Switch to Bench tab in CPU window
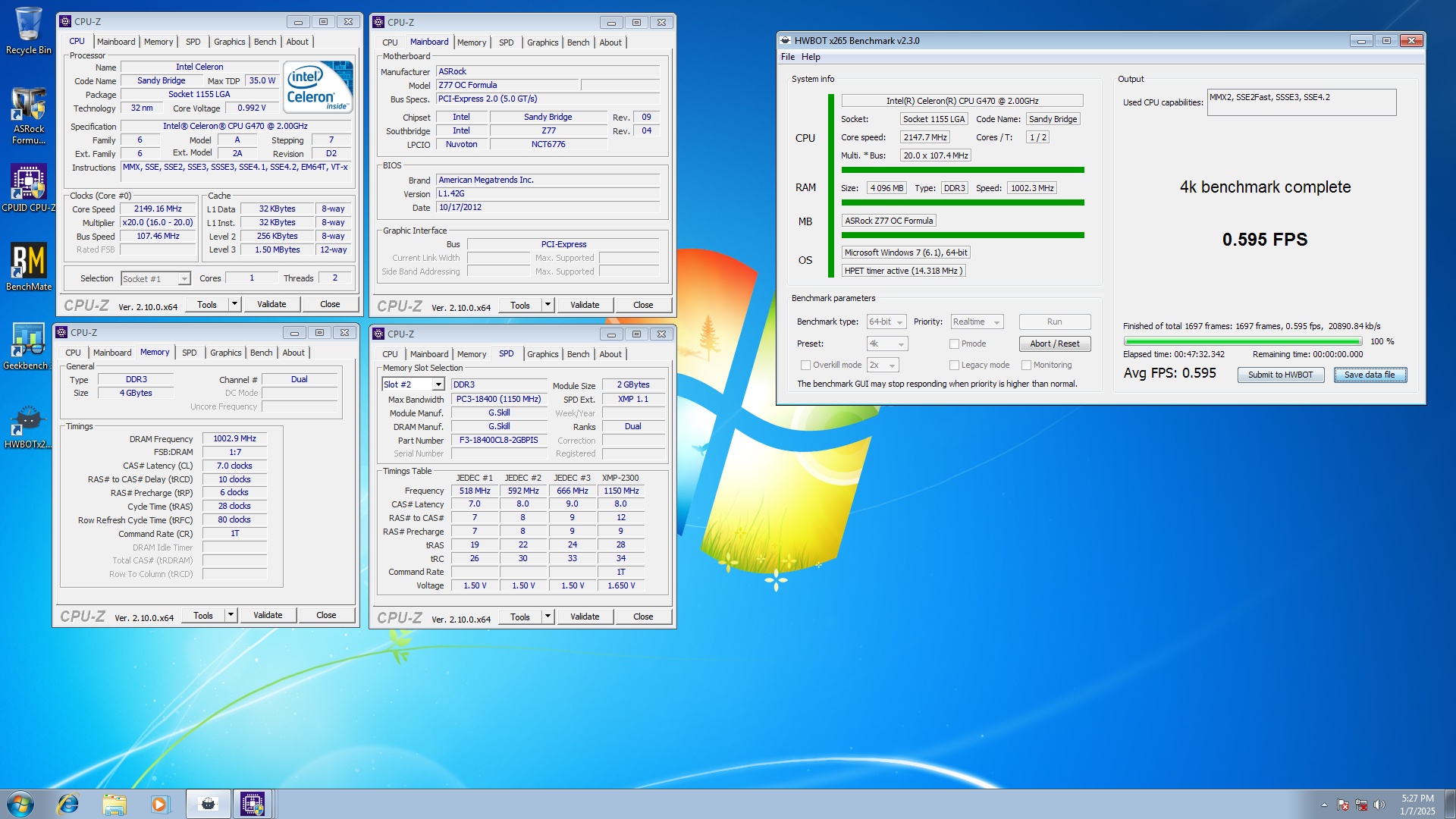Screen dimensions: 1456x819 tap(265, 42)
